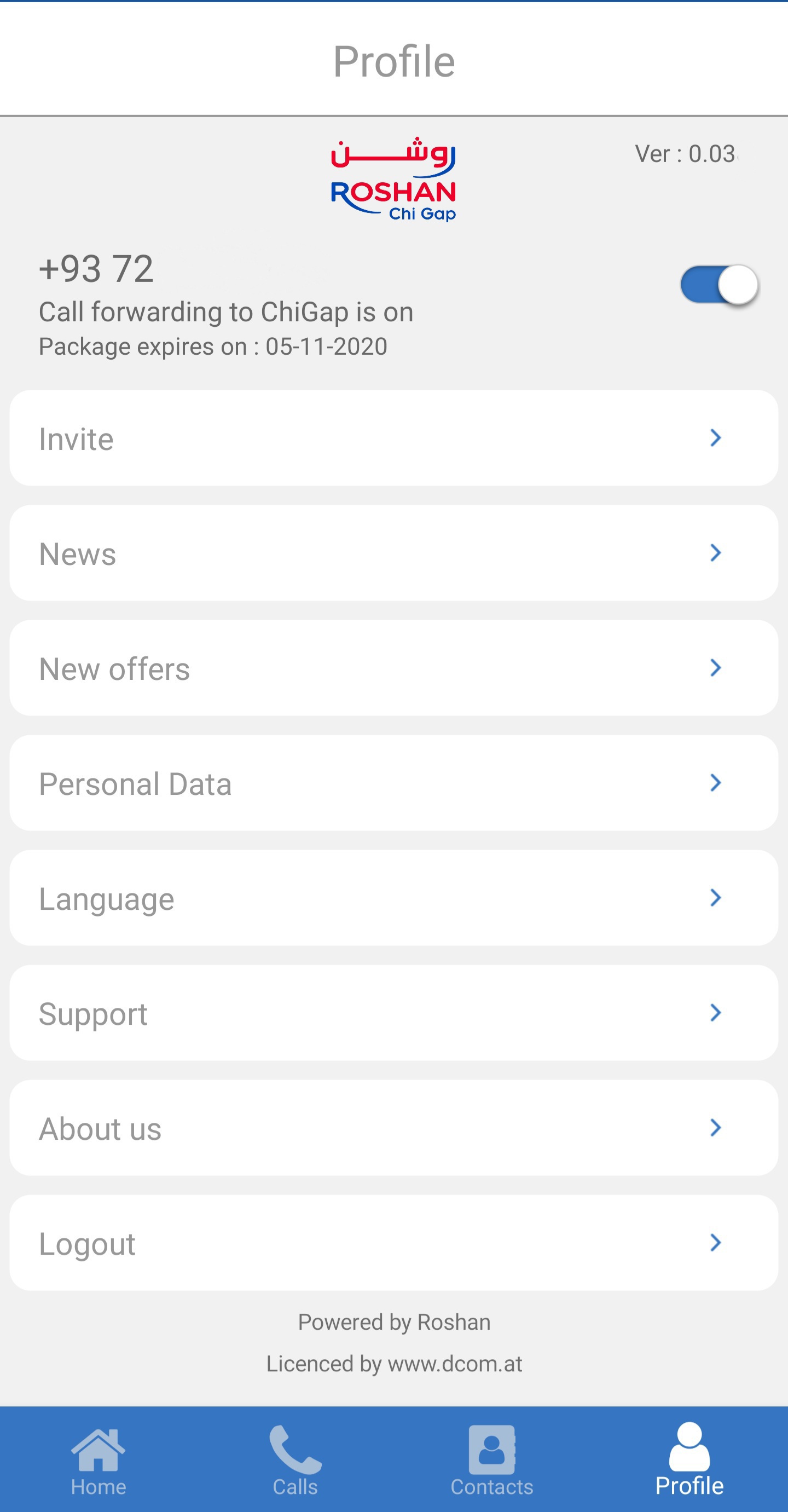Open the Calls phone icon
Screen dimensions: 788x1512
pos(294,1450)
